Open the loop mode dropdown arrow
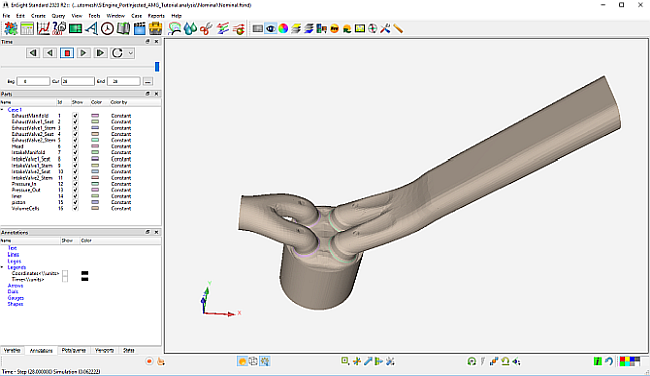650x376 pixels. coord(130,53)
